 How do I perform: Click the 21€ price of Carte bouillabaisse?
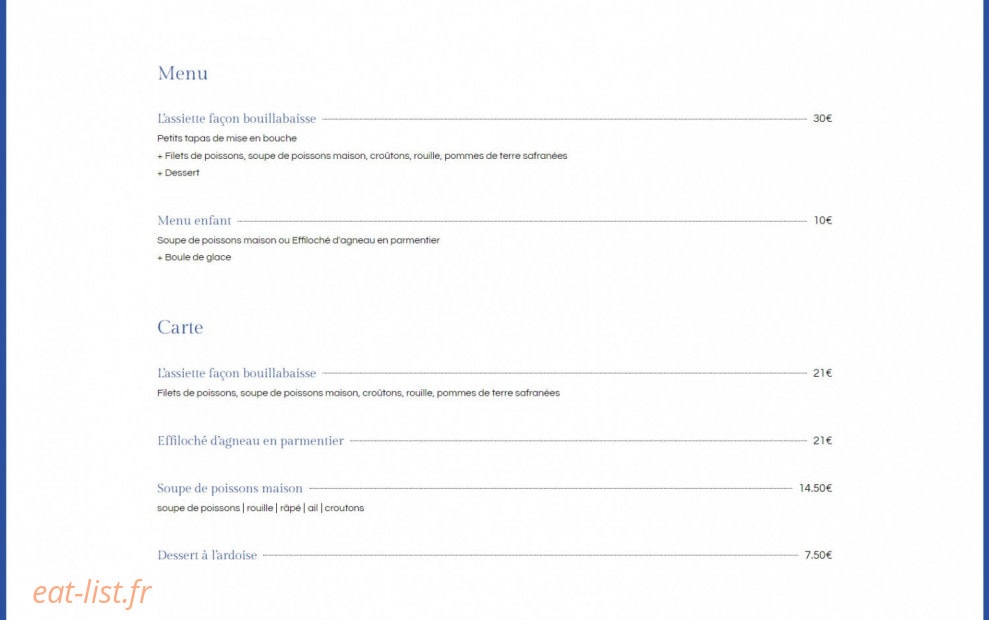point(822,373)
